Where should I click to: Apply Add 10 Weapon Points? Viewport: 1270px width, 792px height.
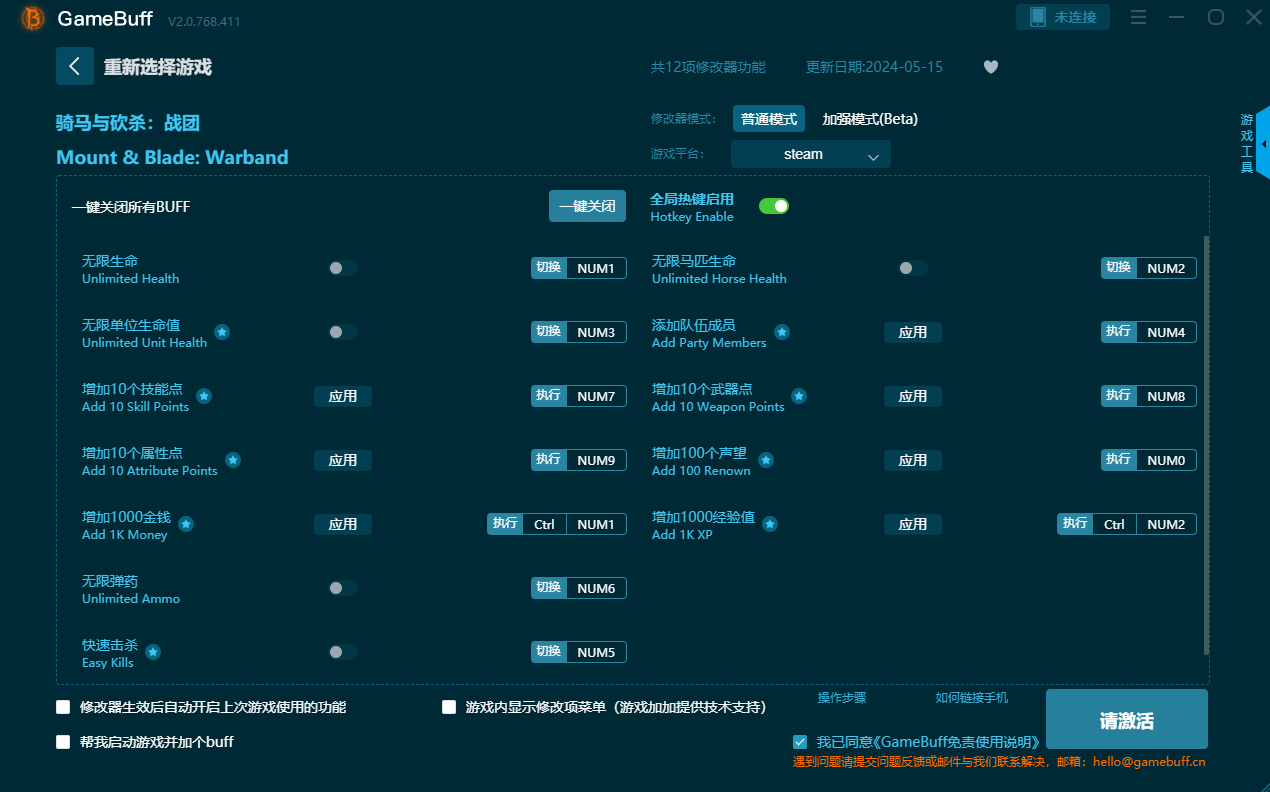913,396
